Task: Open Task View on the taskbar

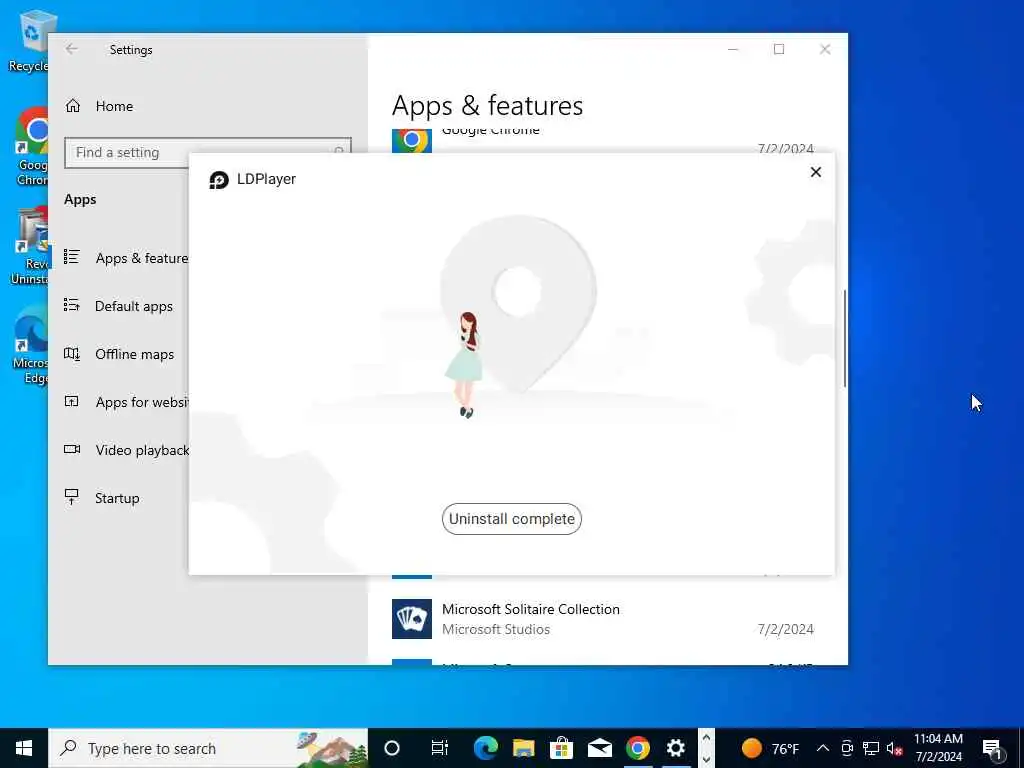Action: 440,748
